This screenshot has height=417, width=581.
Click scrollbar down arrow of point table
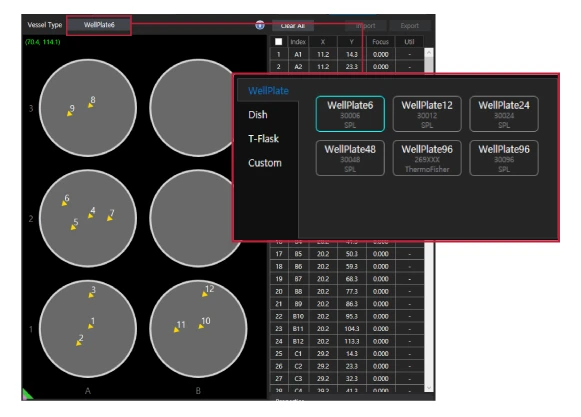(429, 388)
